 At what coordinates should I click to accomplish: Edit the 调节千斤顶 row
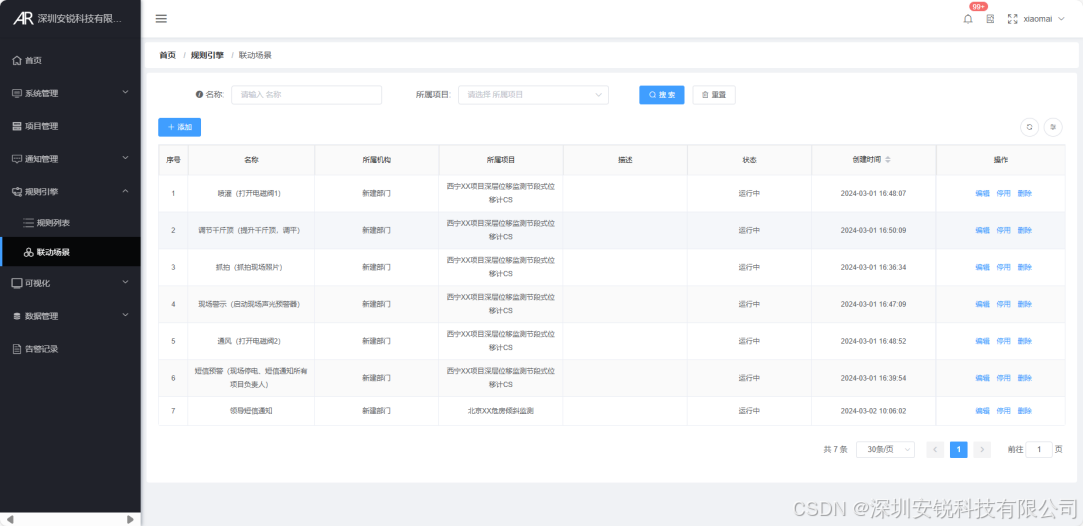click(x=982, y=230)
